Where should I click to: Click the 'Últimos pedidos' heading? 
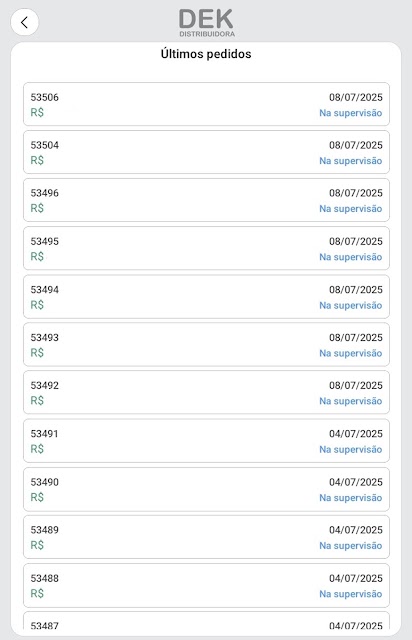click(206, 54)
